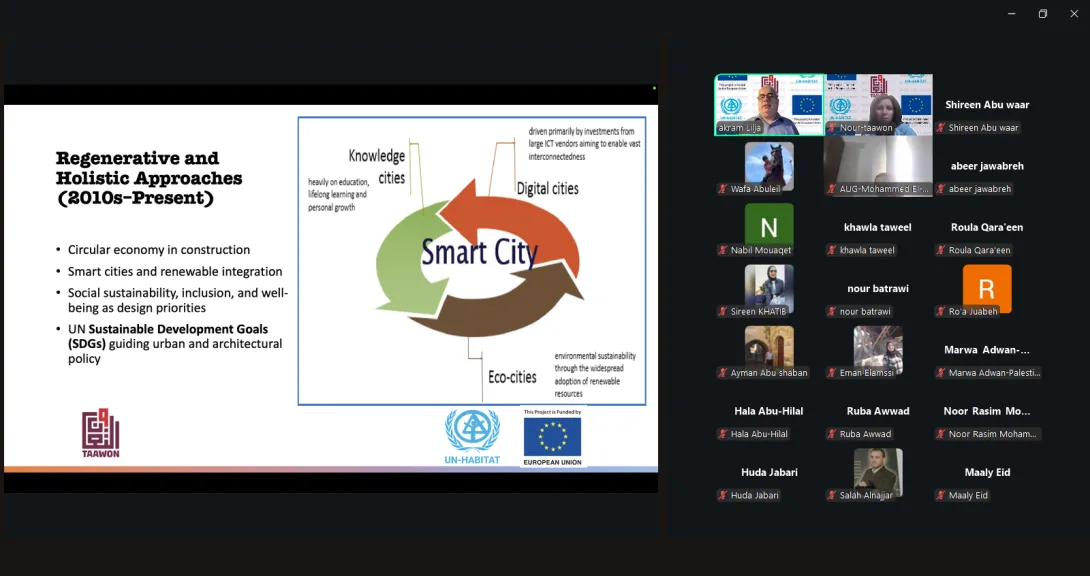Click large 'Marwa Adwan-...' tile name

tap(987, 350)
